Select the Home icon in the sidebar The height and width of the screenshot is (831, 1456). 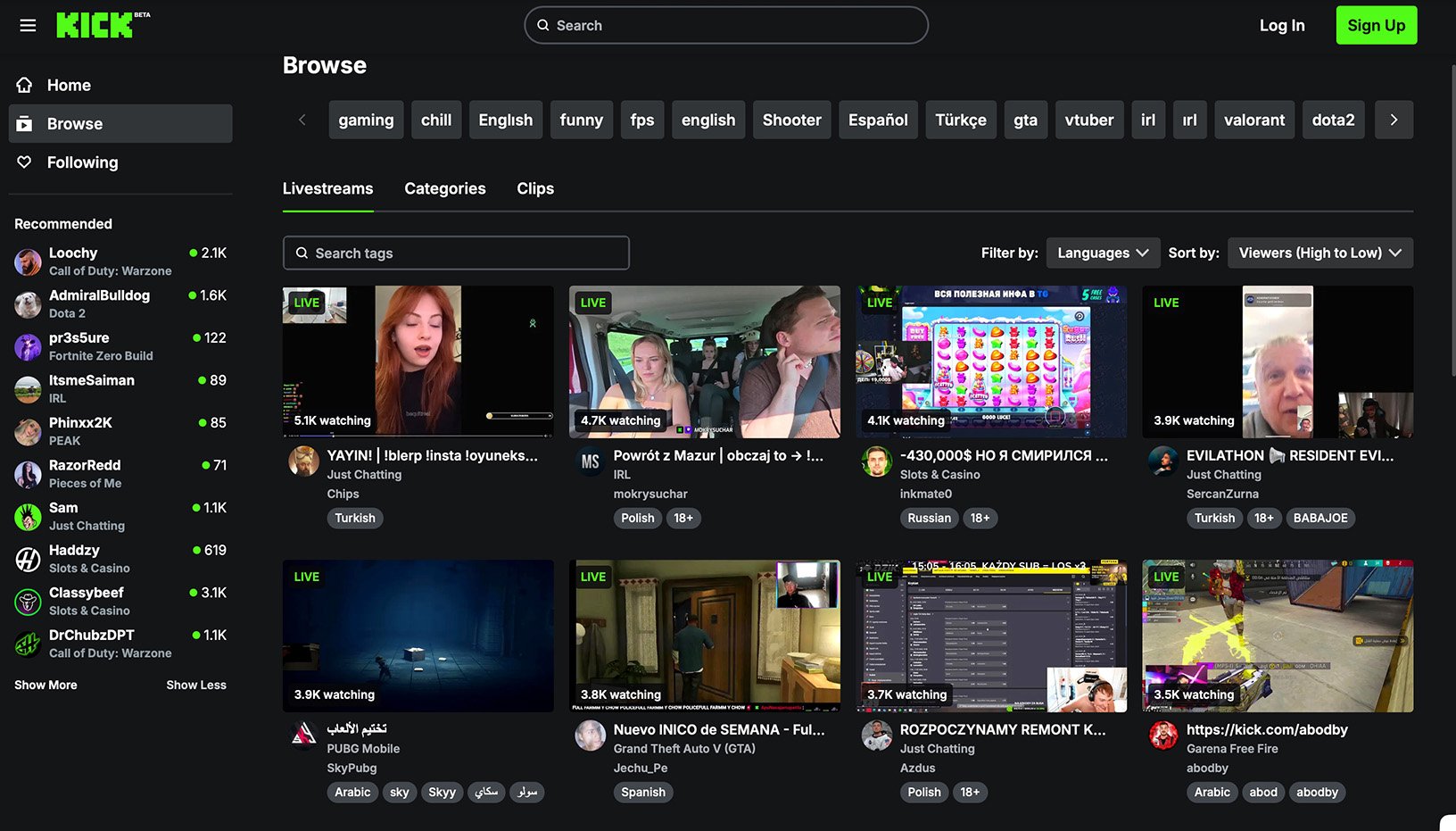pyautogui.click(x=23, y=85)
